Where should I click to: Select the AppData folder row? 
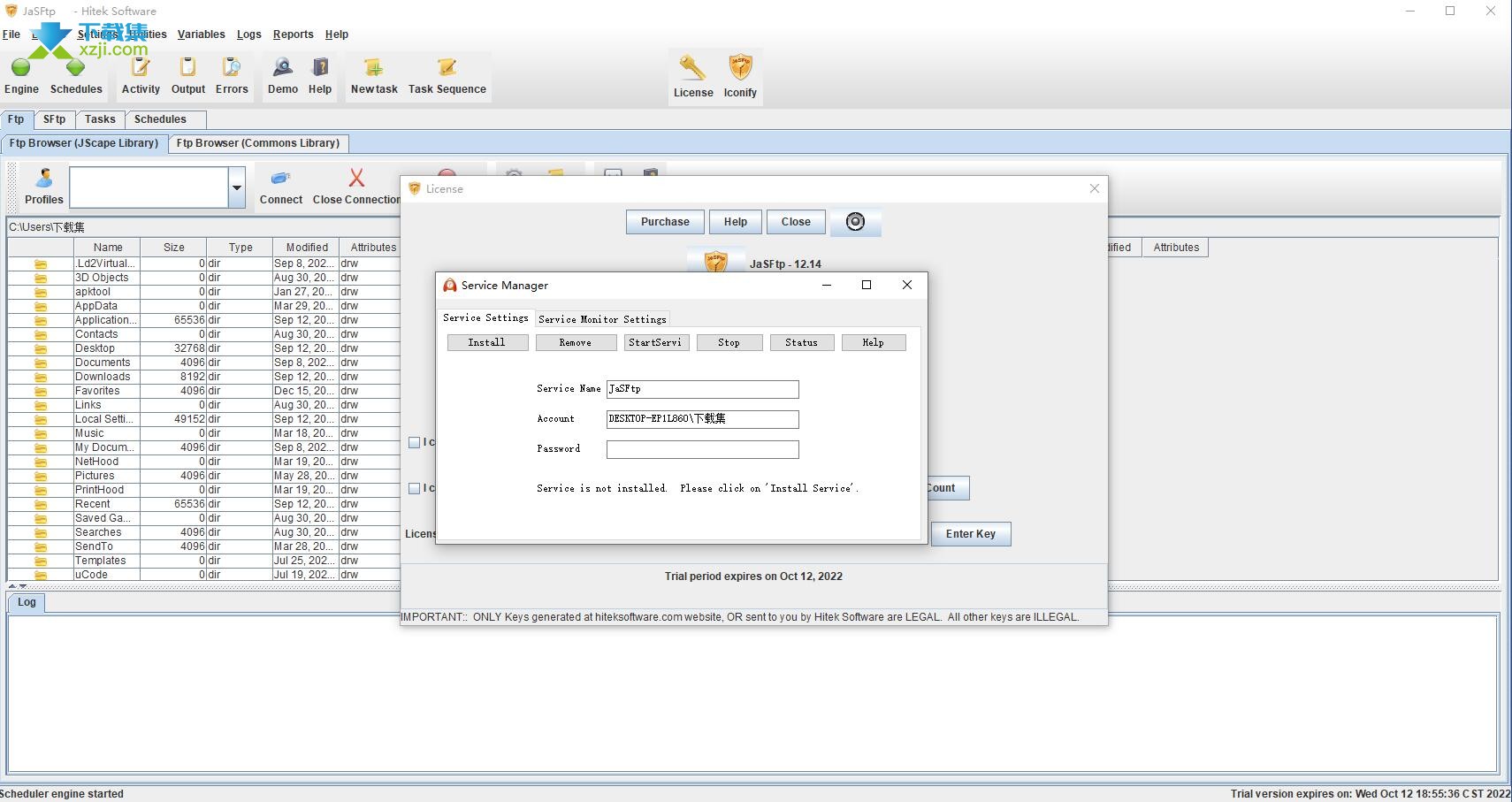point(203,306)
